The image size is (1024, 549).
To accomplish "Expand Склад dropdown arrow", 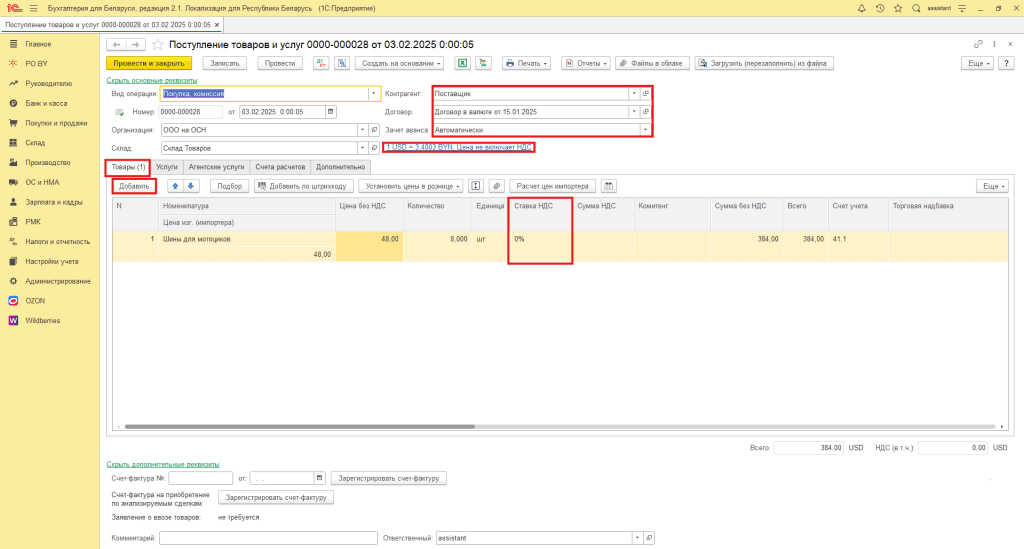I will coord(362,148).
